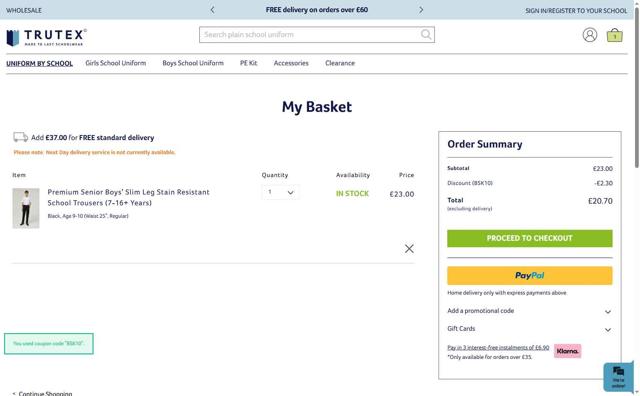Click the IN STOCK availability text
This screenshot has height=396, width=640.
tap(352, 194)
